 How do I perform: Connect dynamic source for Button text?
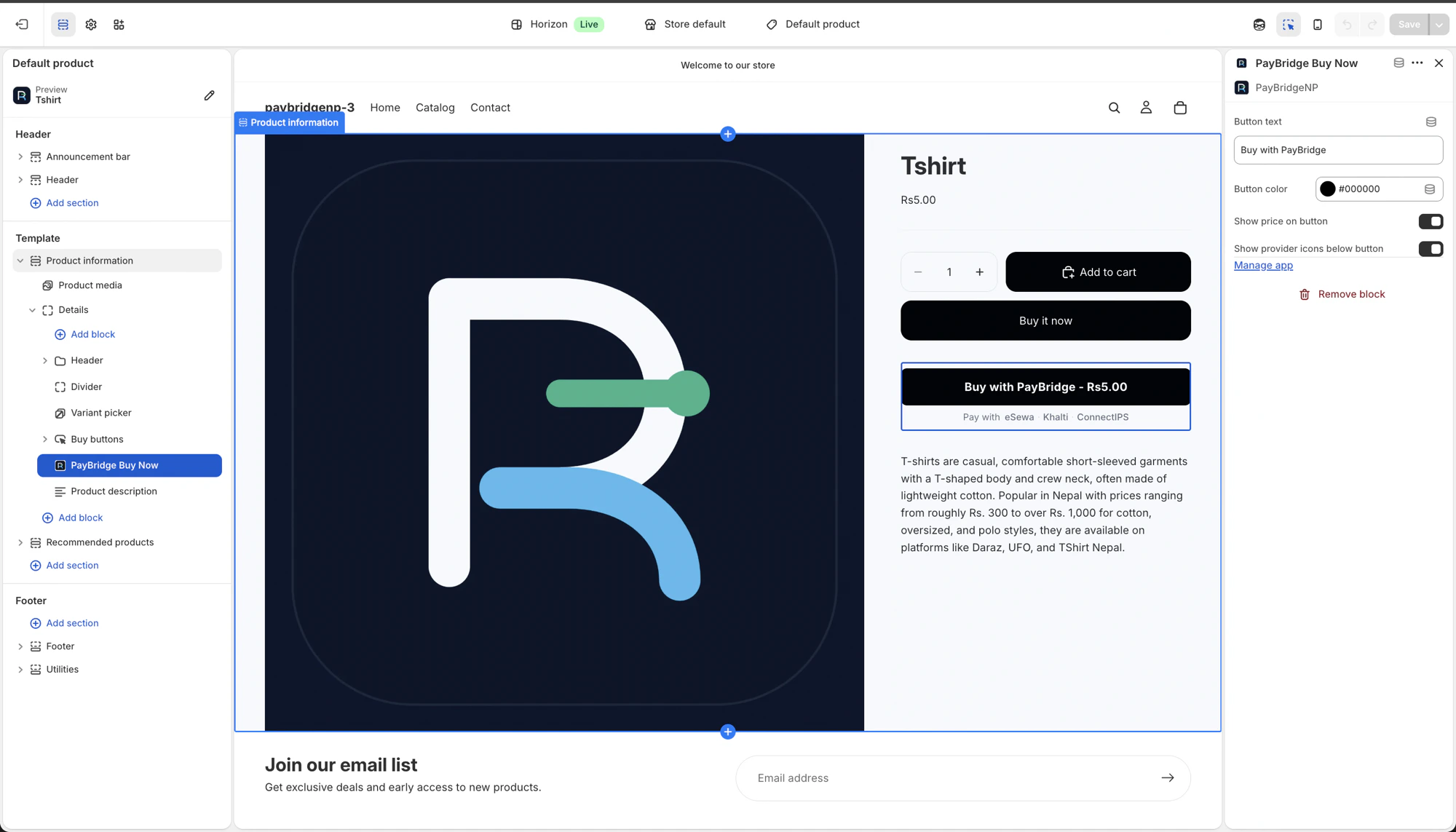pos(1431,122)
